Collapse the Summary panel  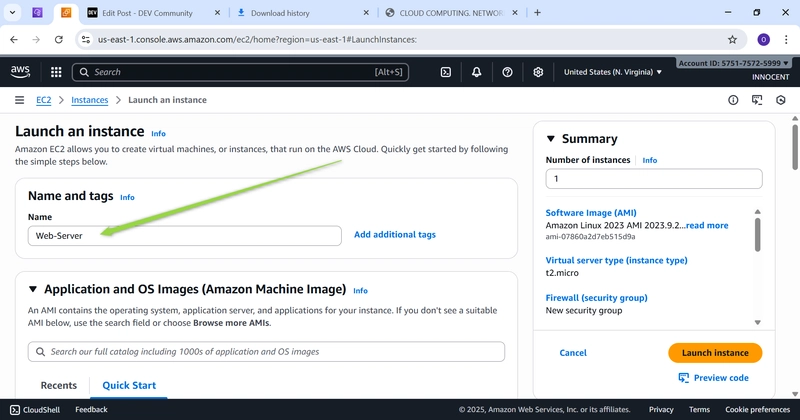click(x=551, y=139)
